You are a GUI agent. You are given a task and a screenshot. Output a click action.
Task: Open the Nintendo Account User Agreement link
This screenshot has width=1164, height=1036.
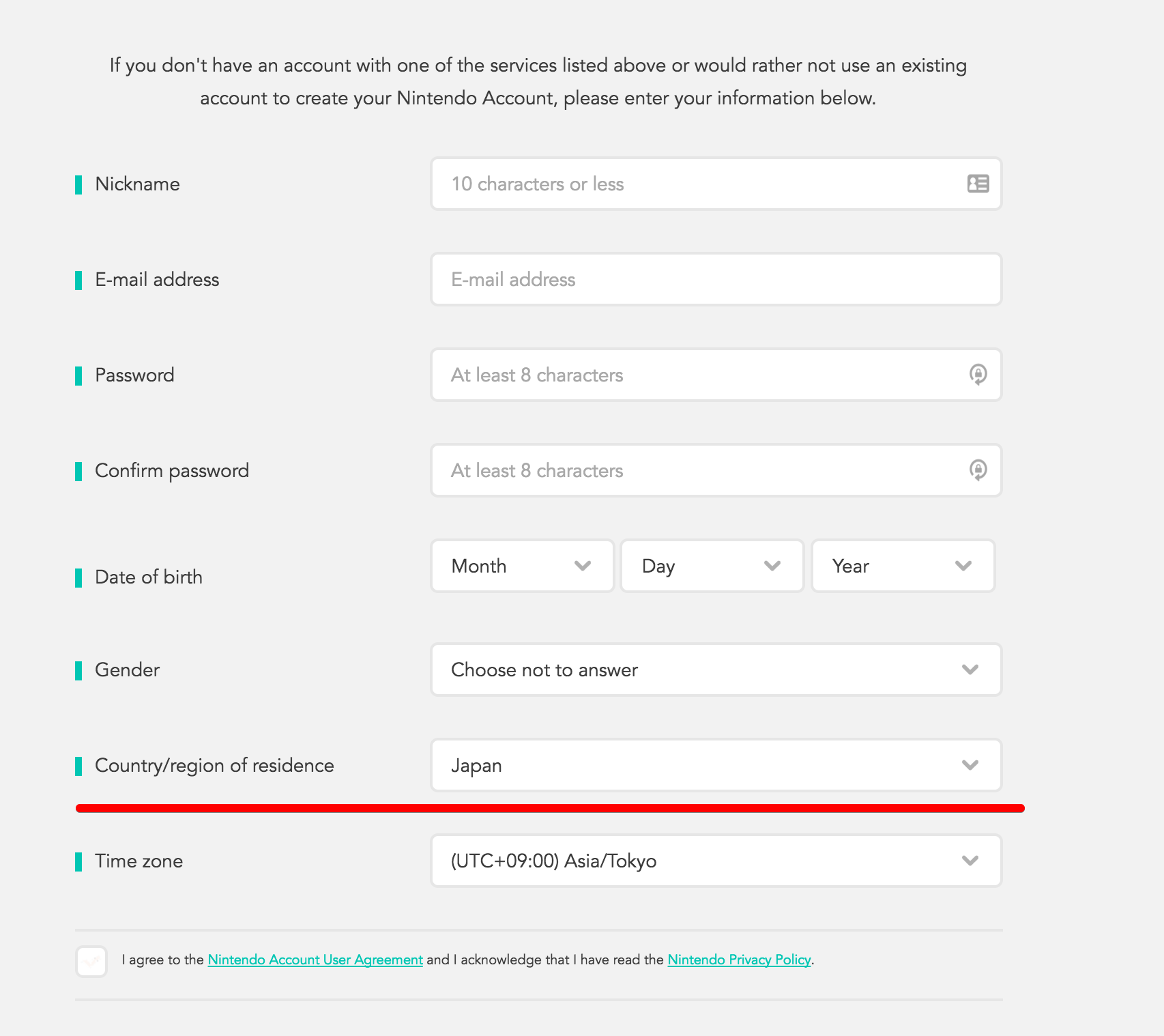315,960
